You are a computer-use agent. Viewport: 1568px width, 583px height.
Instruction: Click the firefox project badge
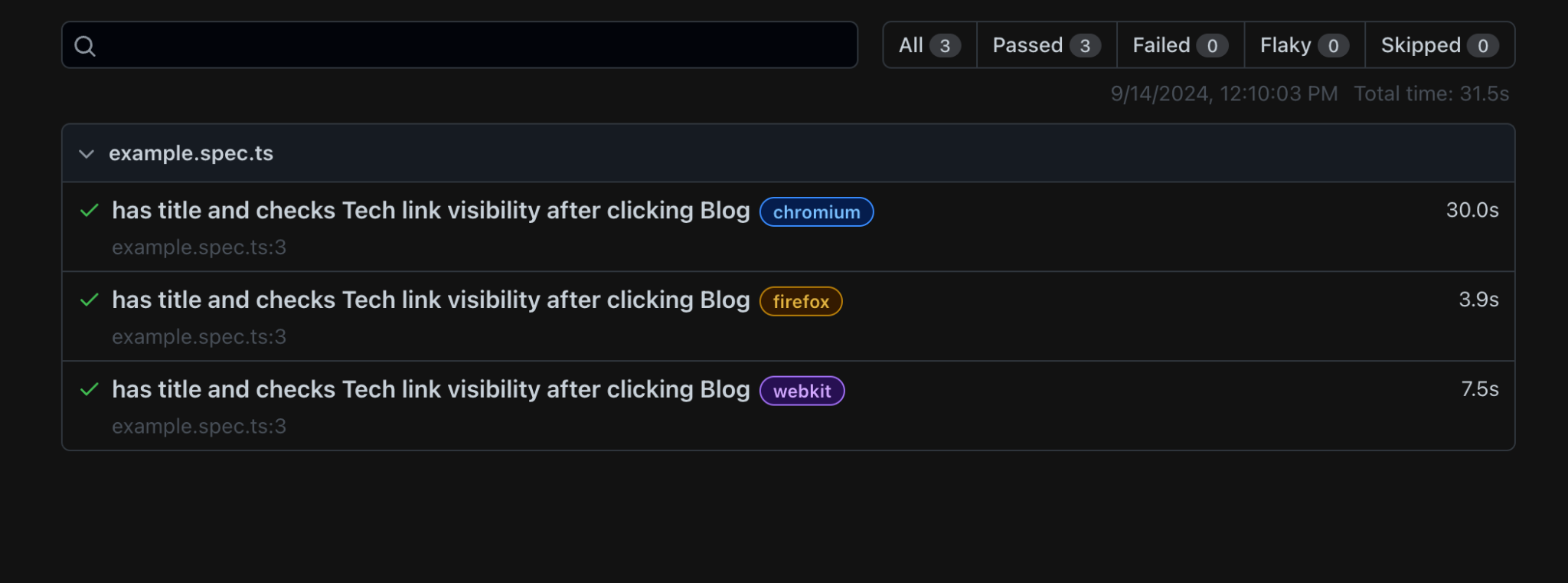[800, 302]
